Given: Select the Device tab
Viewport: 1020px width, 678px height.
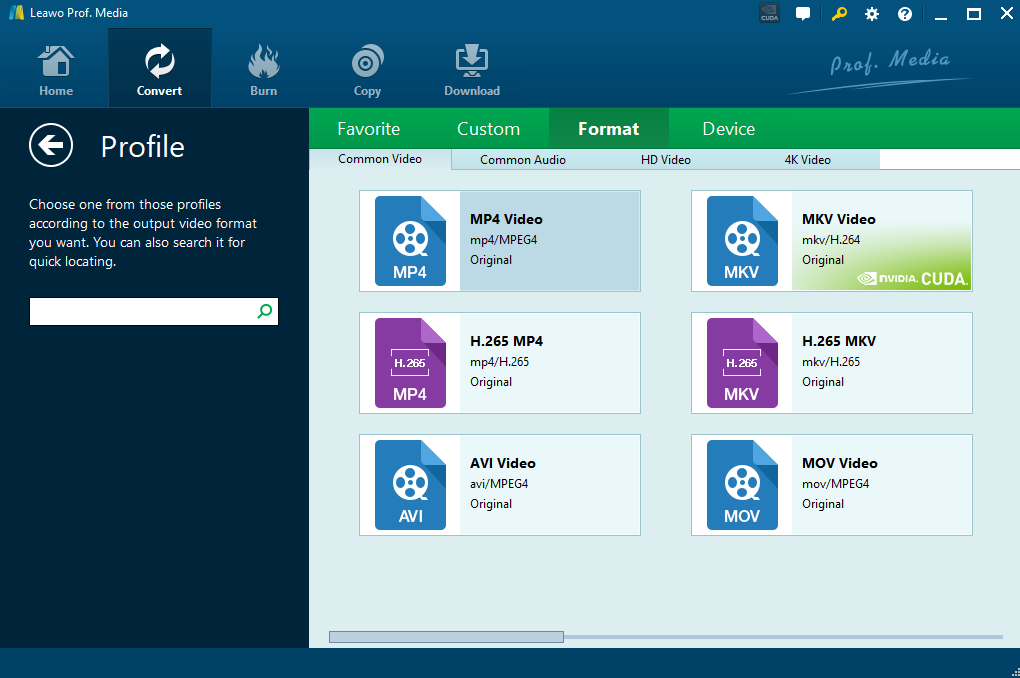Looking at the screenshot, I should 728,129.
